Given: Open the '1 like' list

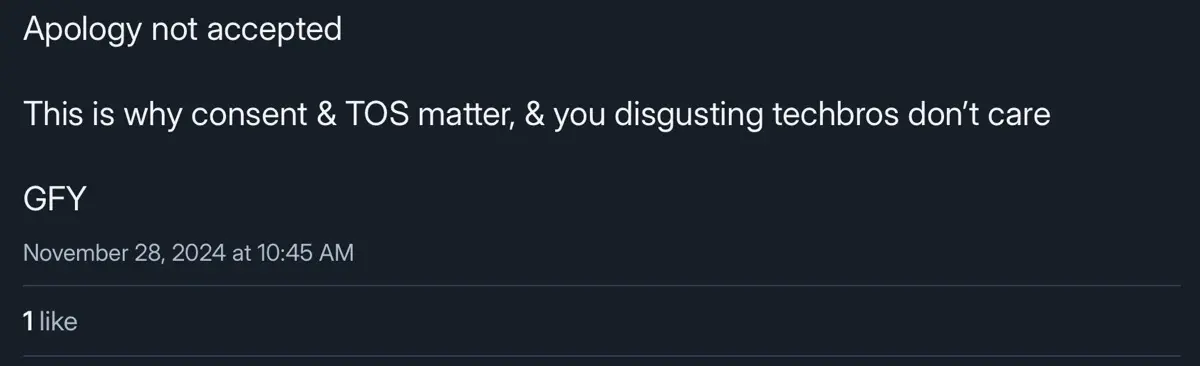Looking at the screenshot, I should click(x=50, y=322).
